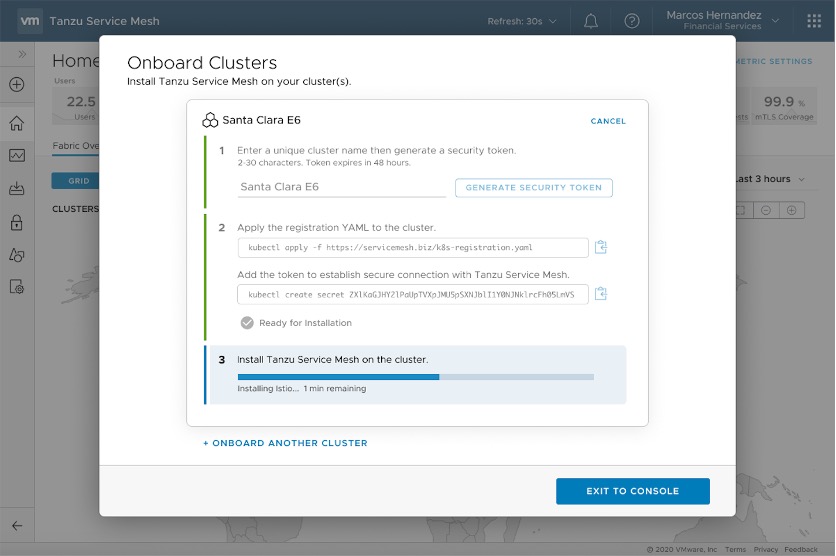
Task: Open Metric Settings link
Action: coord(774,61)
